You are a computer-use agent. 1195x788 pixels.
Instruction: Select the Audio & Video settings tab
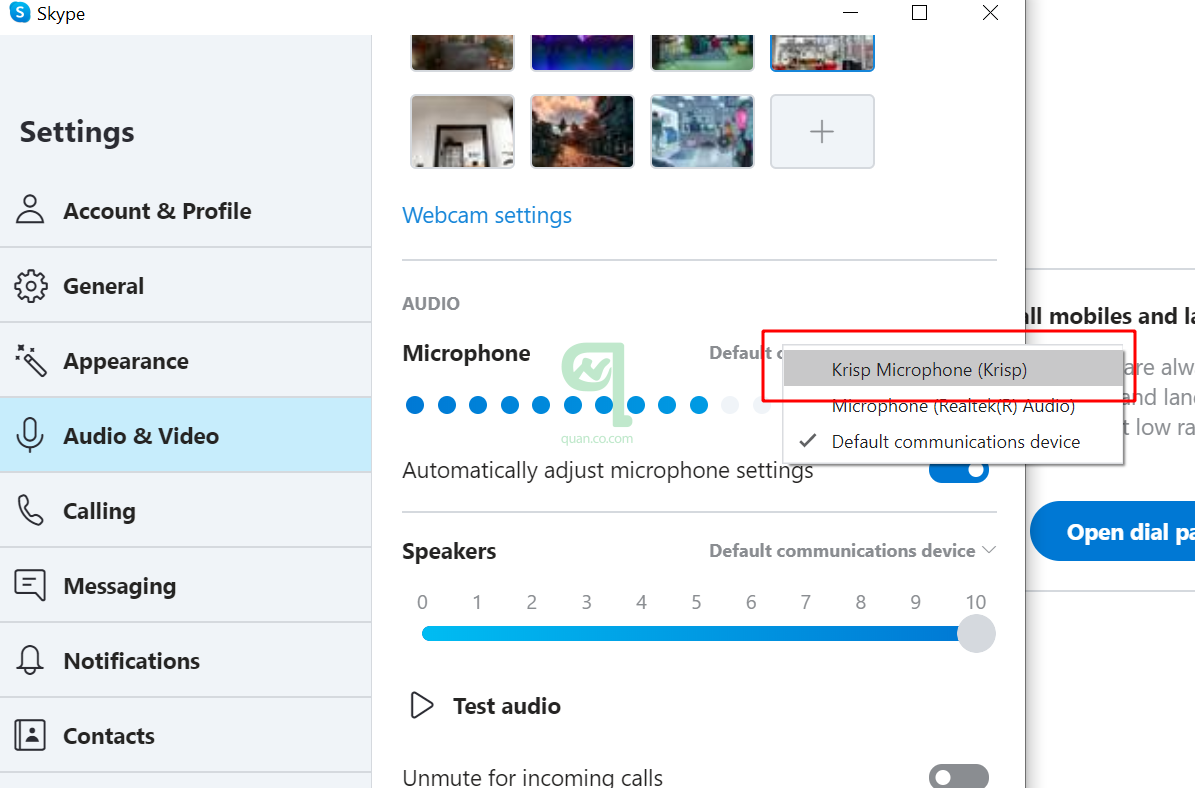click(x=186, y=435)
